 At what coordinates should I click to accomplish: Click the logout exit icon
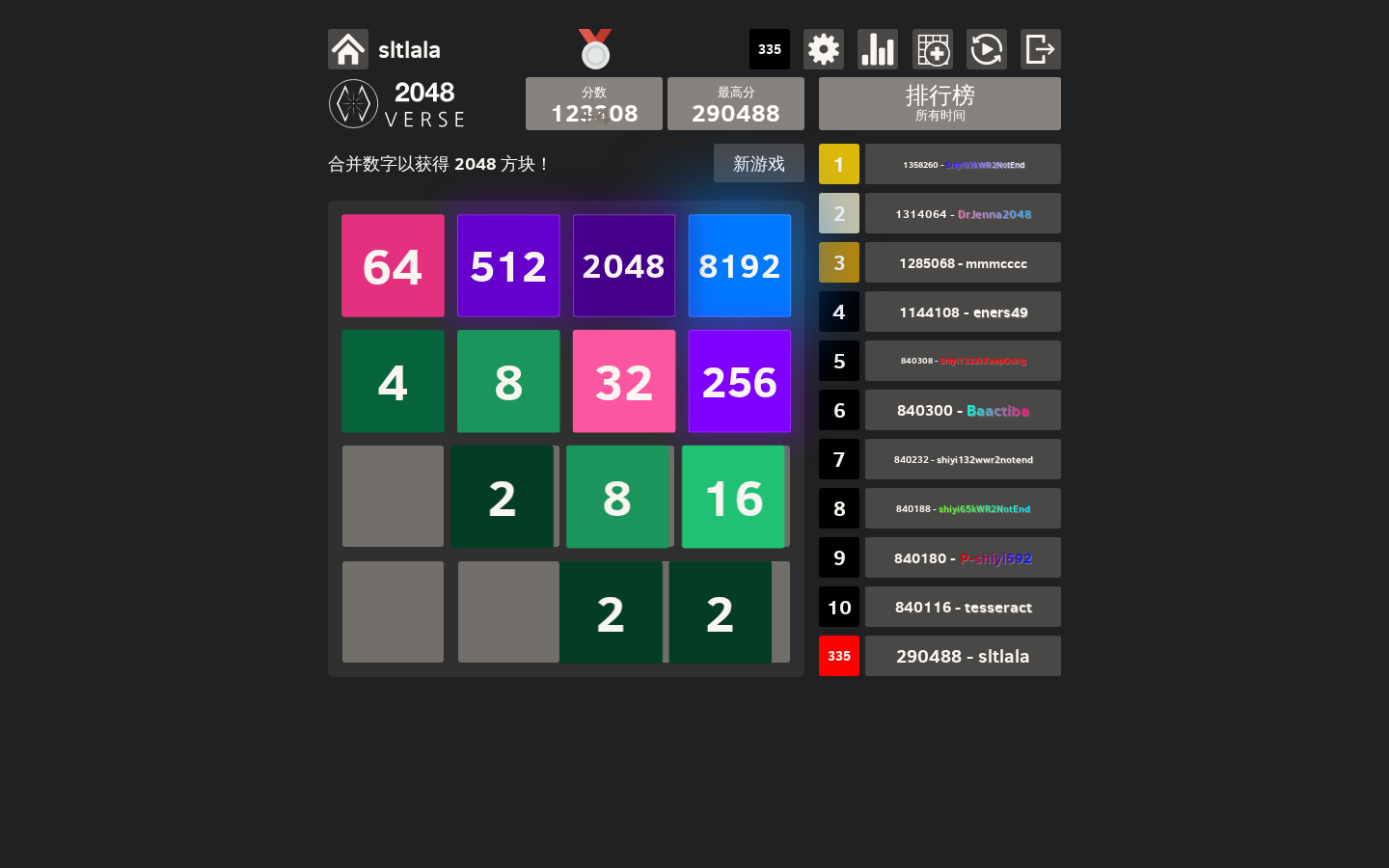1041,49
